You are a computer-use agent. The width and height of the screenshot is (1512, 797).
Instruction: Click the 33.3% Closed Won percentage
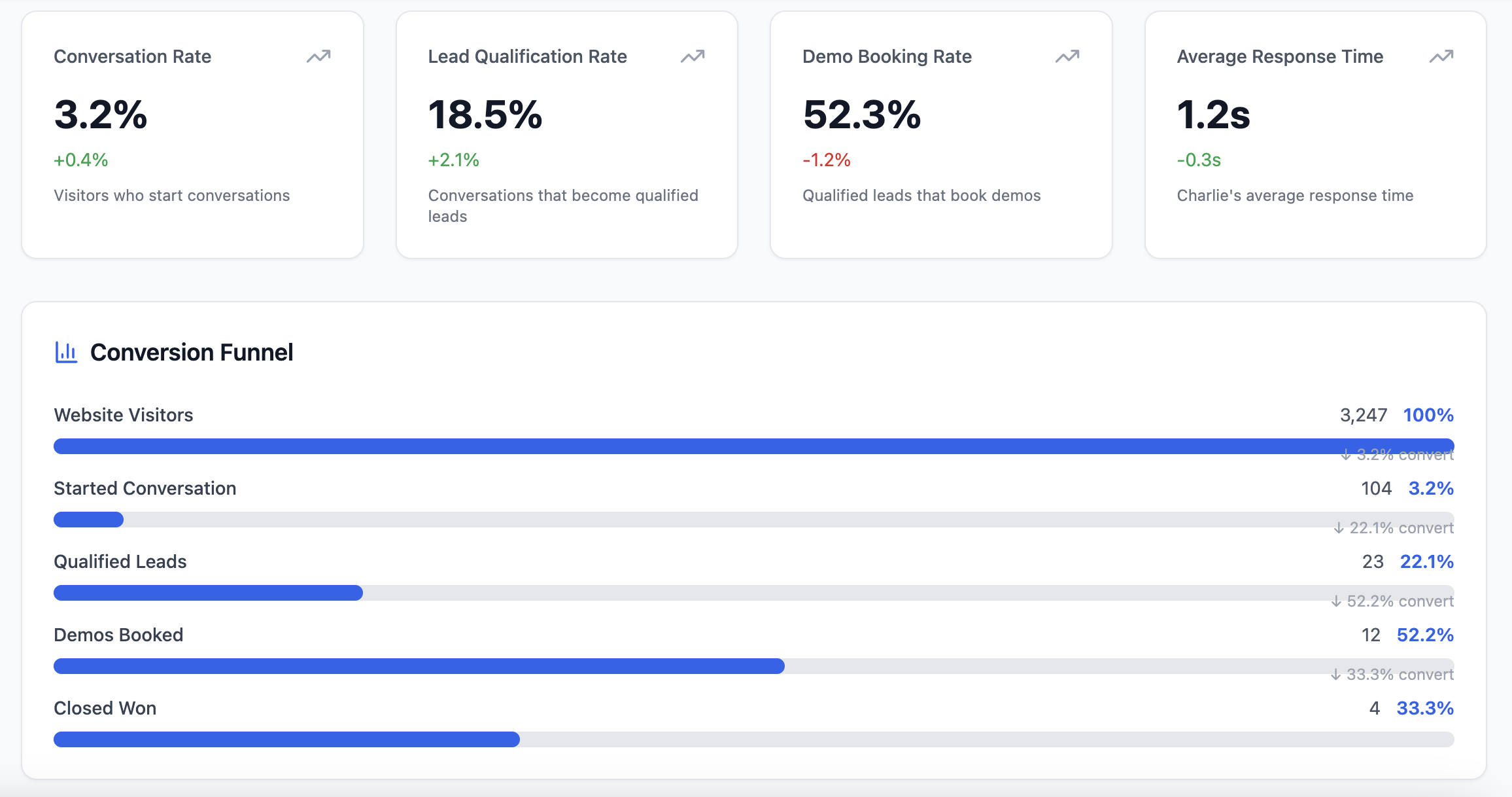coord(1425,708)
